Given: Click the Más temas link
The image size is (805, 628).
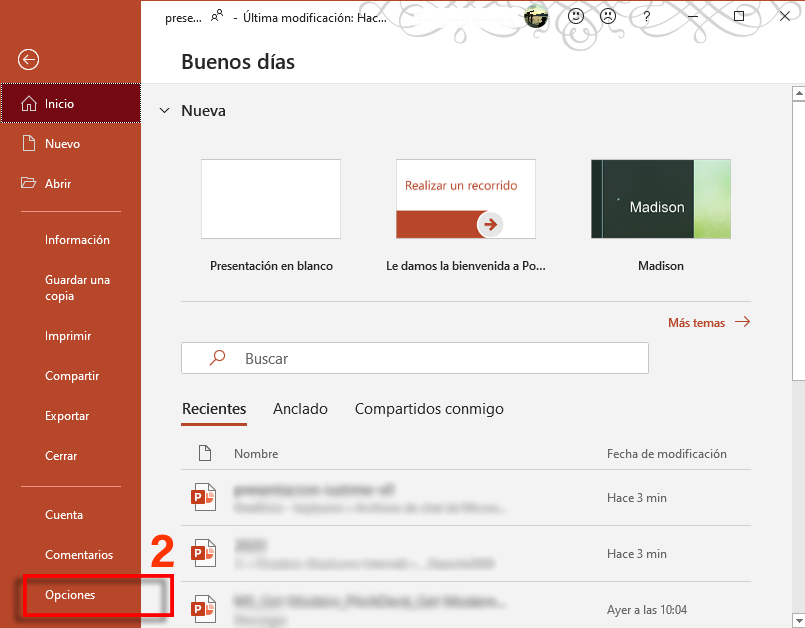Looking at the screenshot, I should tap(696, 322).
